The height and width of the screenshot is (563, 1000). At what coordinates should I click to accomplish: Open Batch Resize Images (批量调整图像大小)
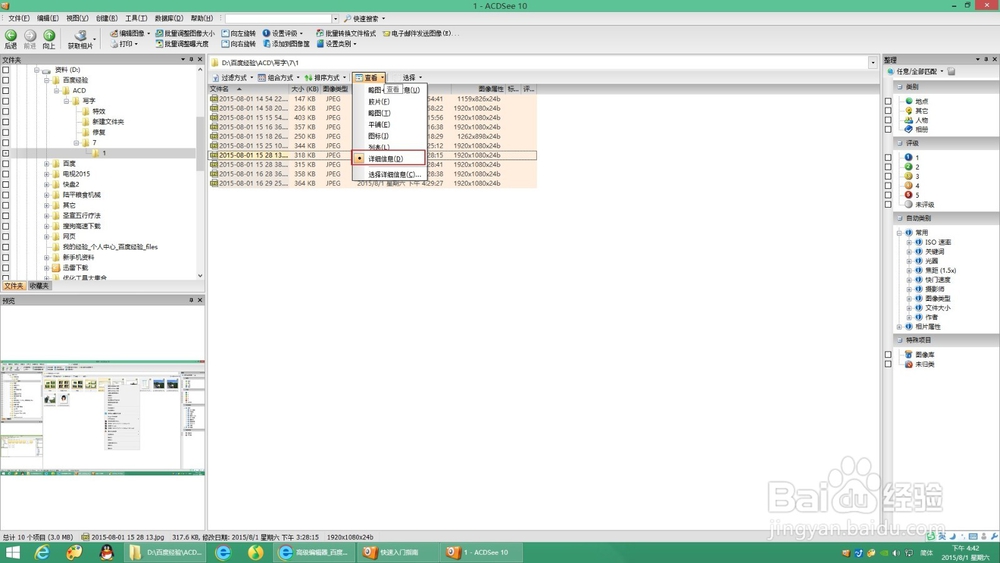186,33
